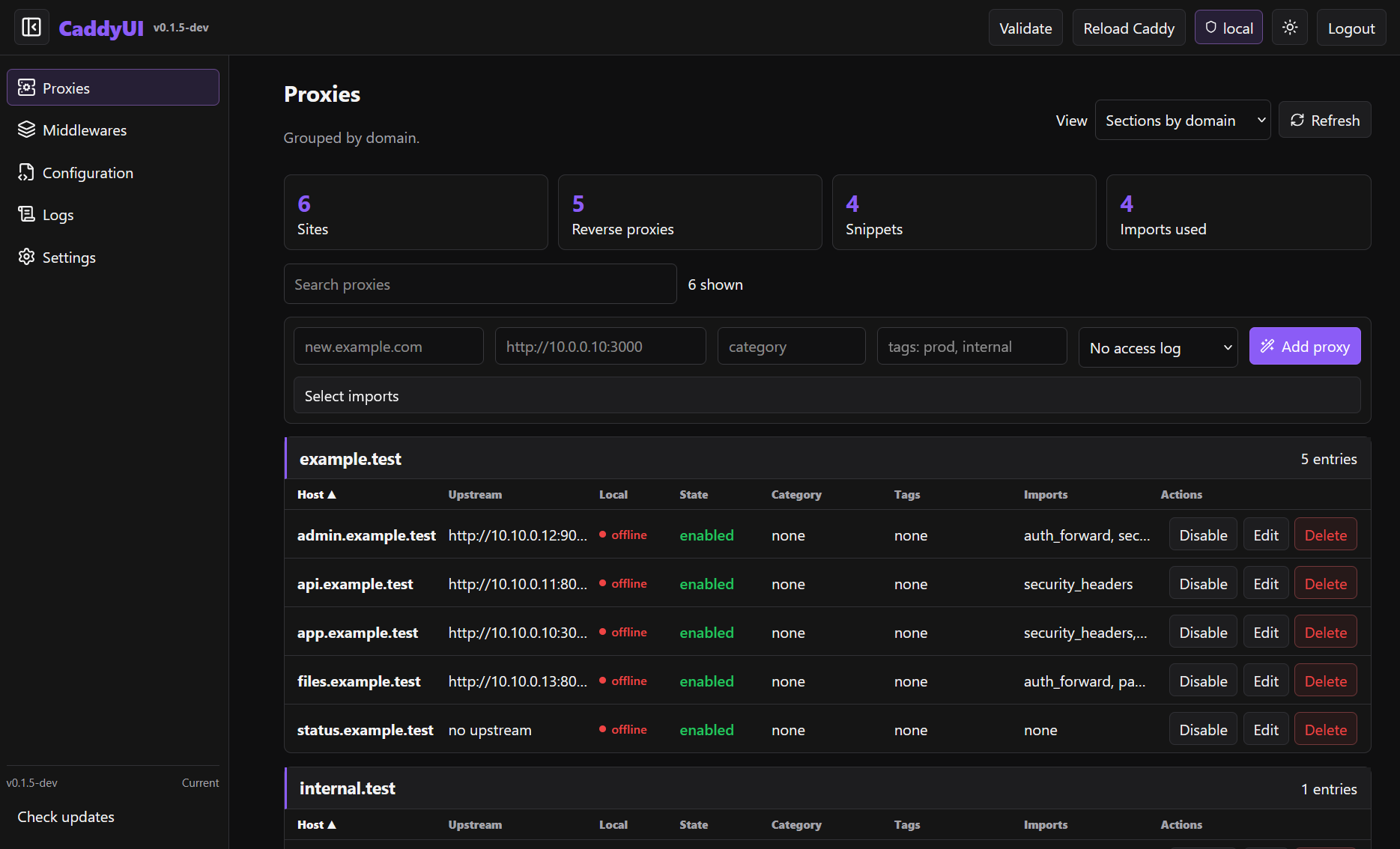This screenshot has height=849, width=1400.
Task: Click the Middlewares layers icon
Action: (26, 130)
